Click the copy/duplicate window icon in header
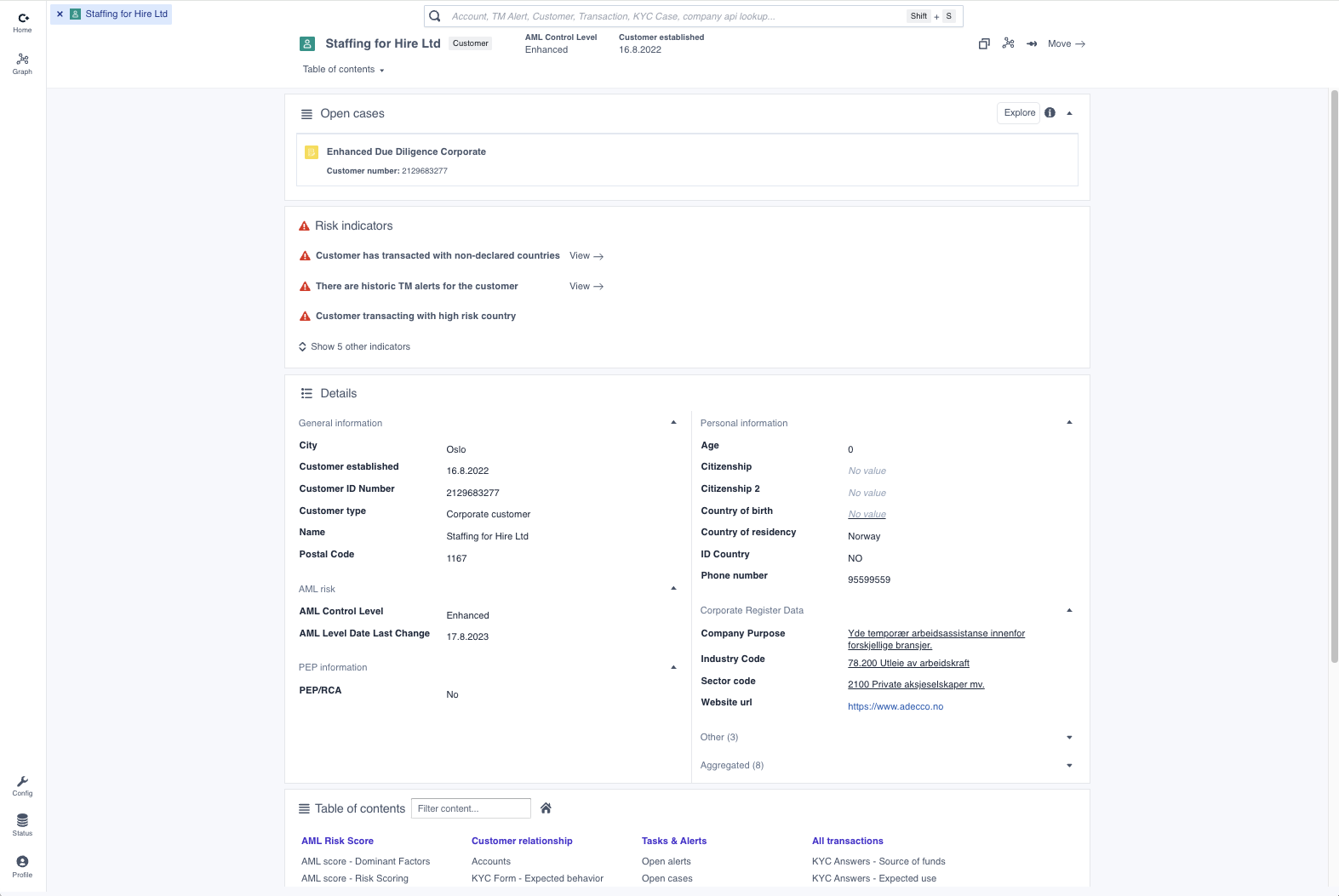Screen dimensions: 1339x896 point(984,43)
